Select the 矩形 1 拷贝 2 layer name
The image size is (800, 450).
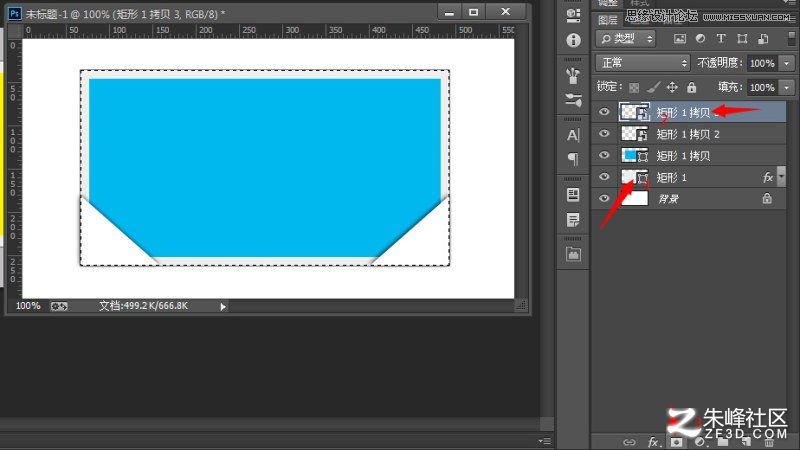pyautogui.click(x=688, y=134)
